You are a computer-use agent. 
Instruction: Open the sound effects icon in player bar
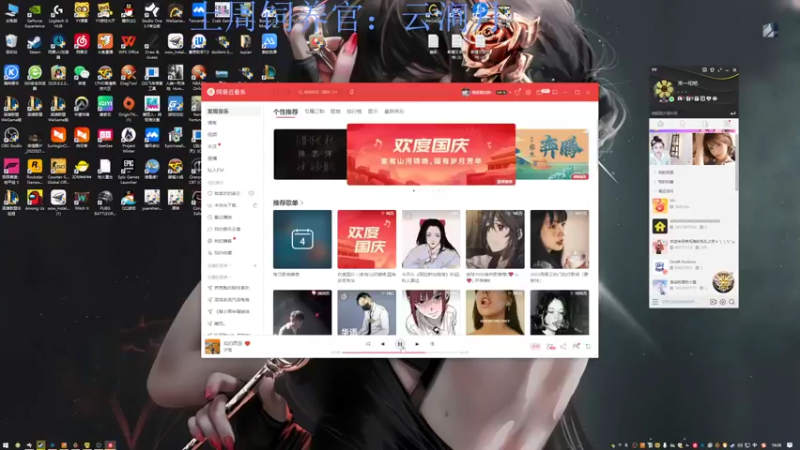(551, 346)
